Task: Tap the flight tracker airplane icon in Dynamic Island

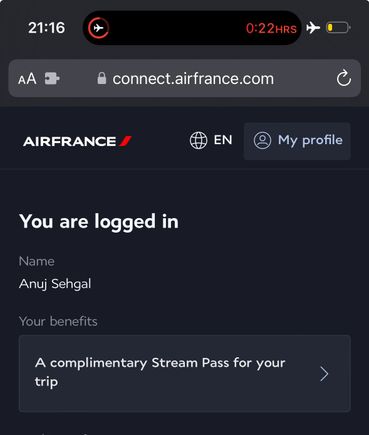Action: point(99,28)
